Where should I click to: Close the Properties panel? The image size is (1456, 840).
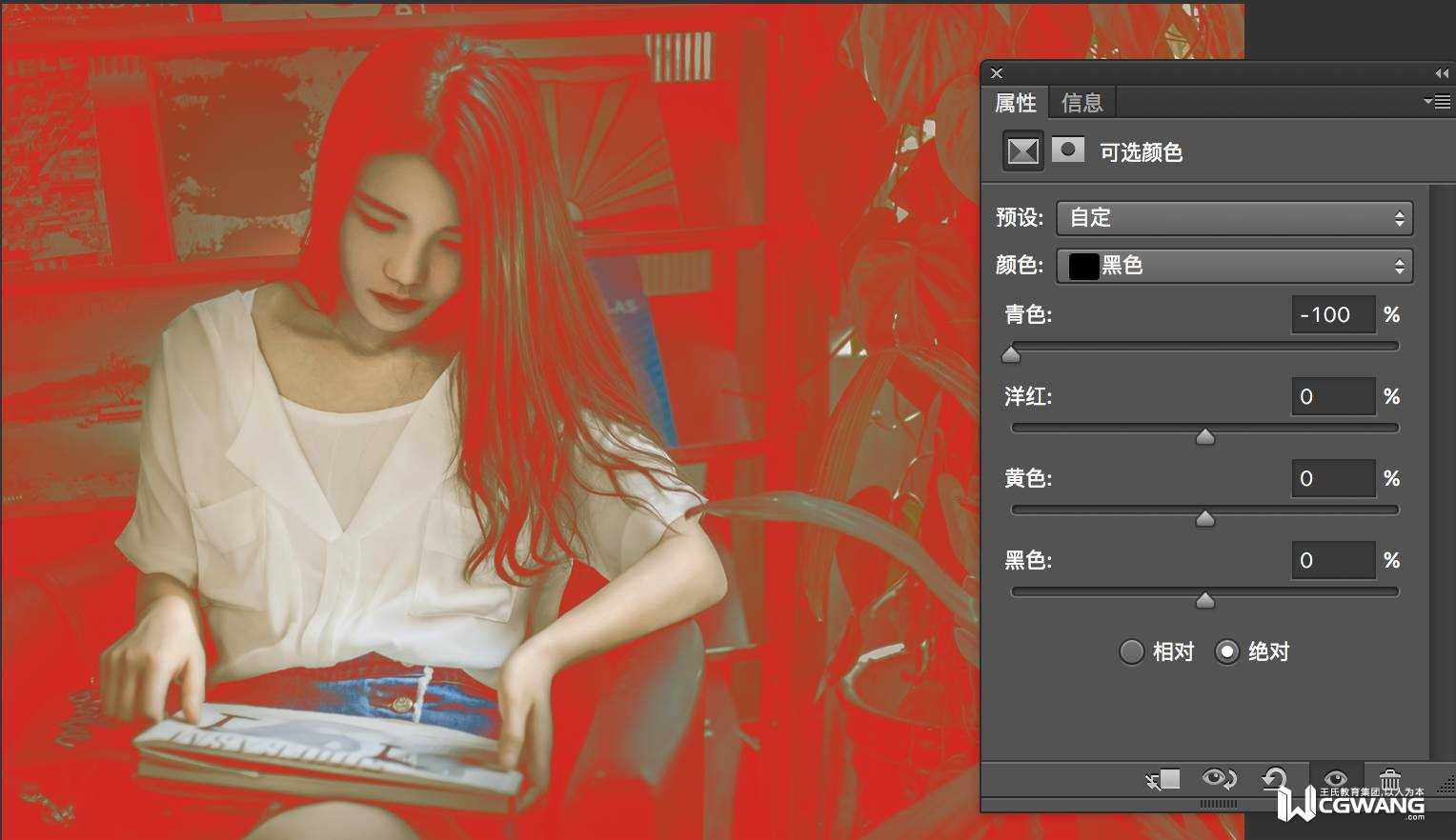click(x=997, y=73)
